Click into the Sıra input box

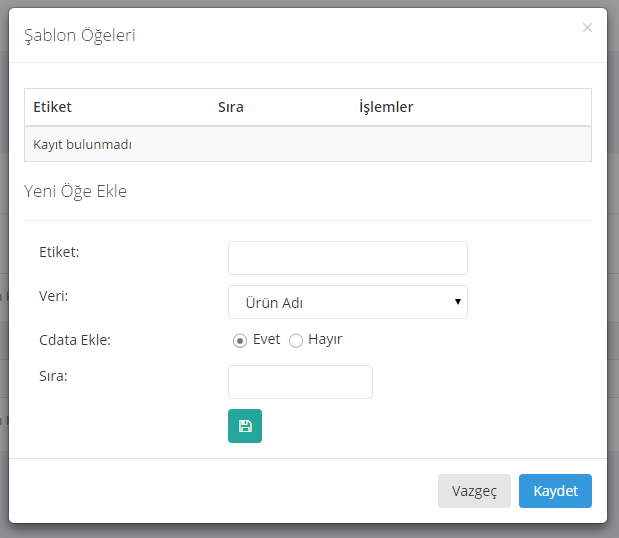[x=300, y=382]
